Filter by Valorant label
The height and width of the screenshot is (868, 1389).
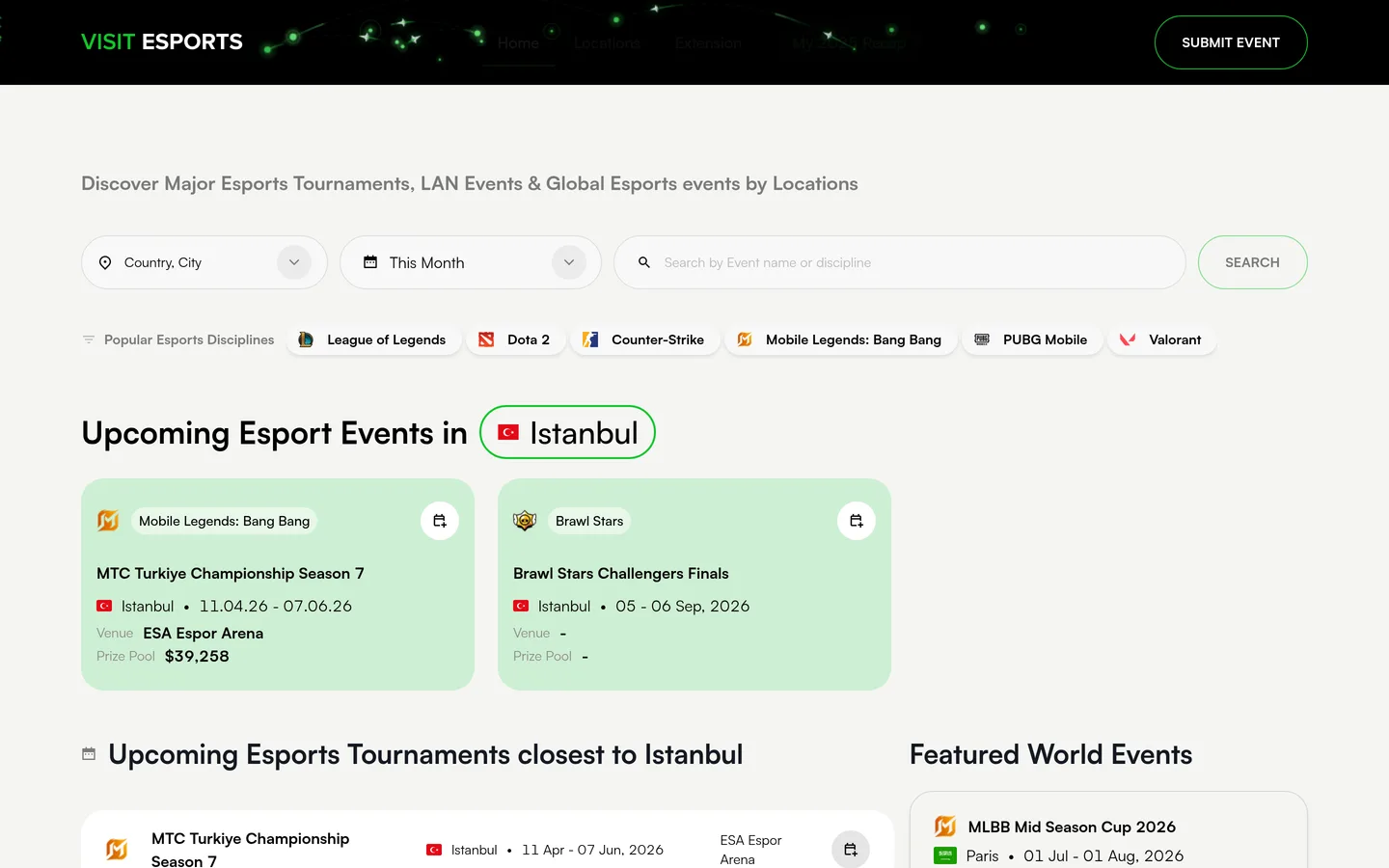tap(1175, 339)
